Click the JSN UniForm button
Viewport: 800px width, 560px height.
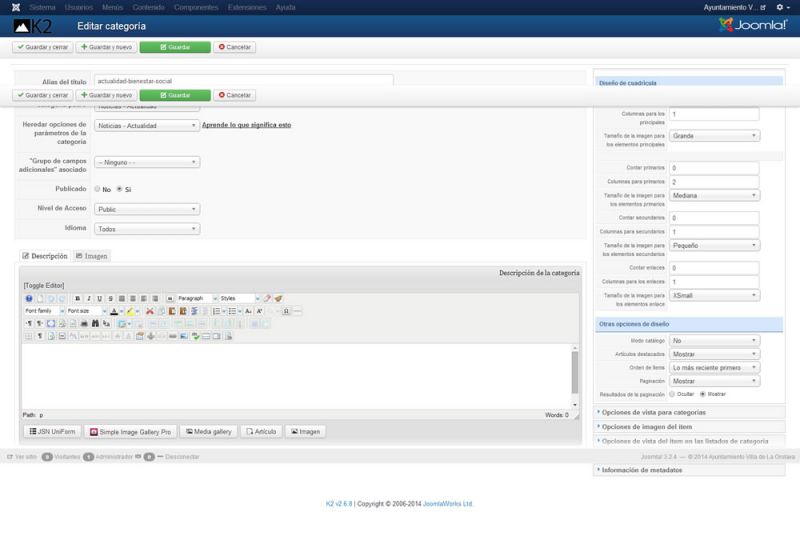tap(52, 431)
